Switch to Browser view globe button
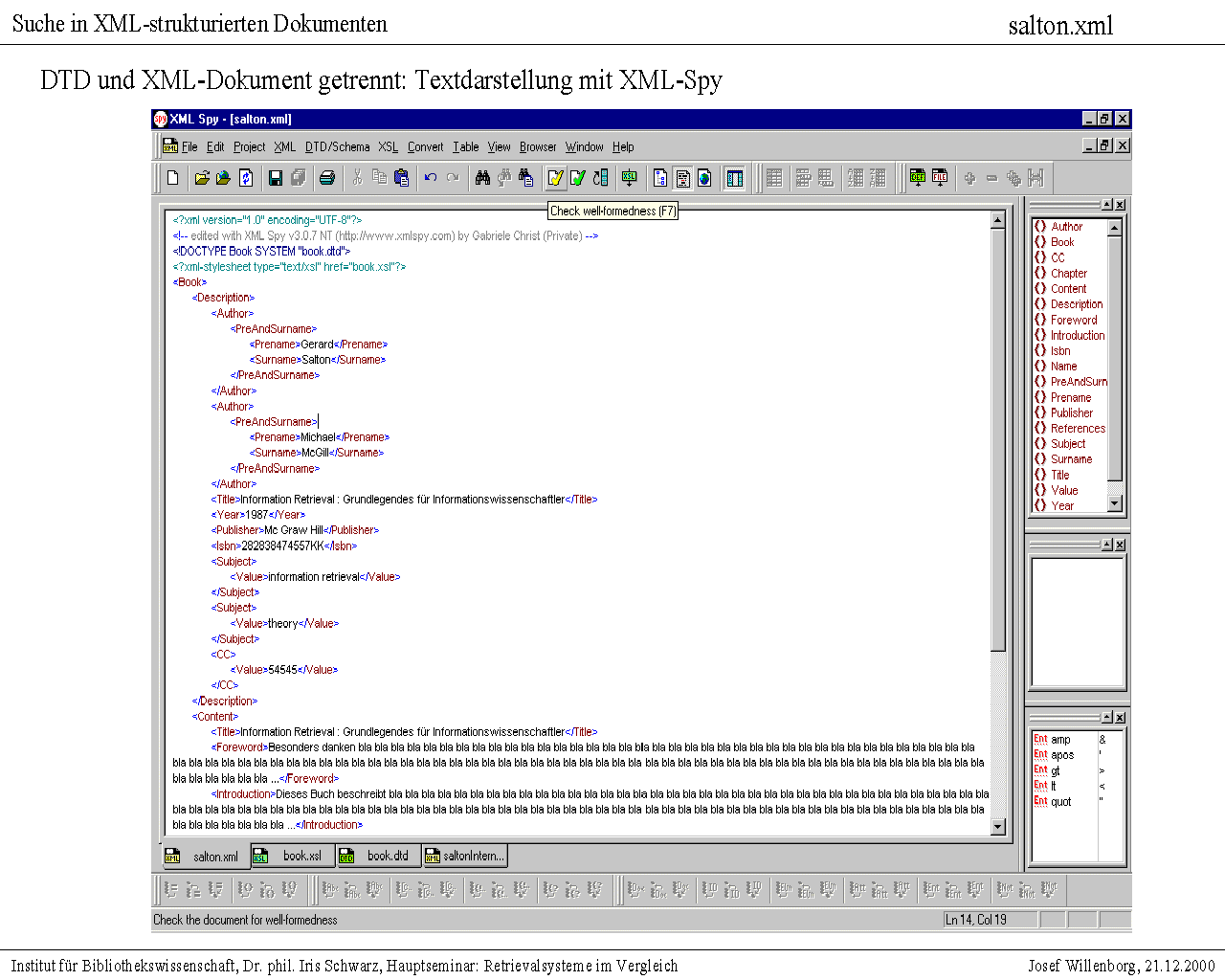 (704, 178)
